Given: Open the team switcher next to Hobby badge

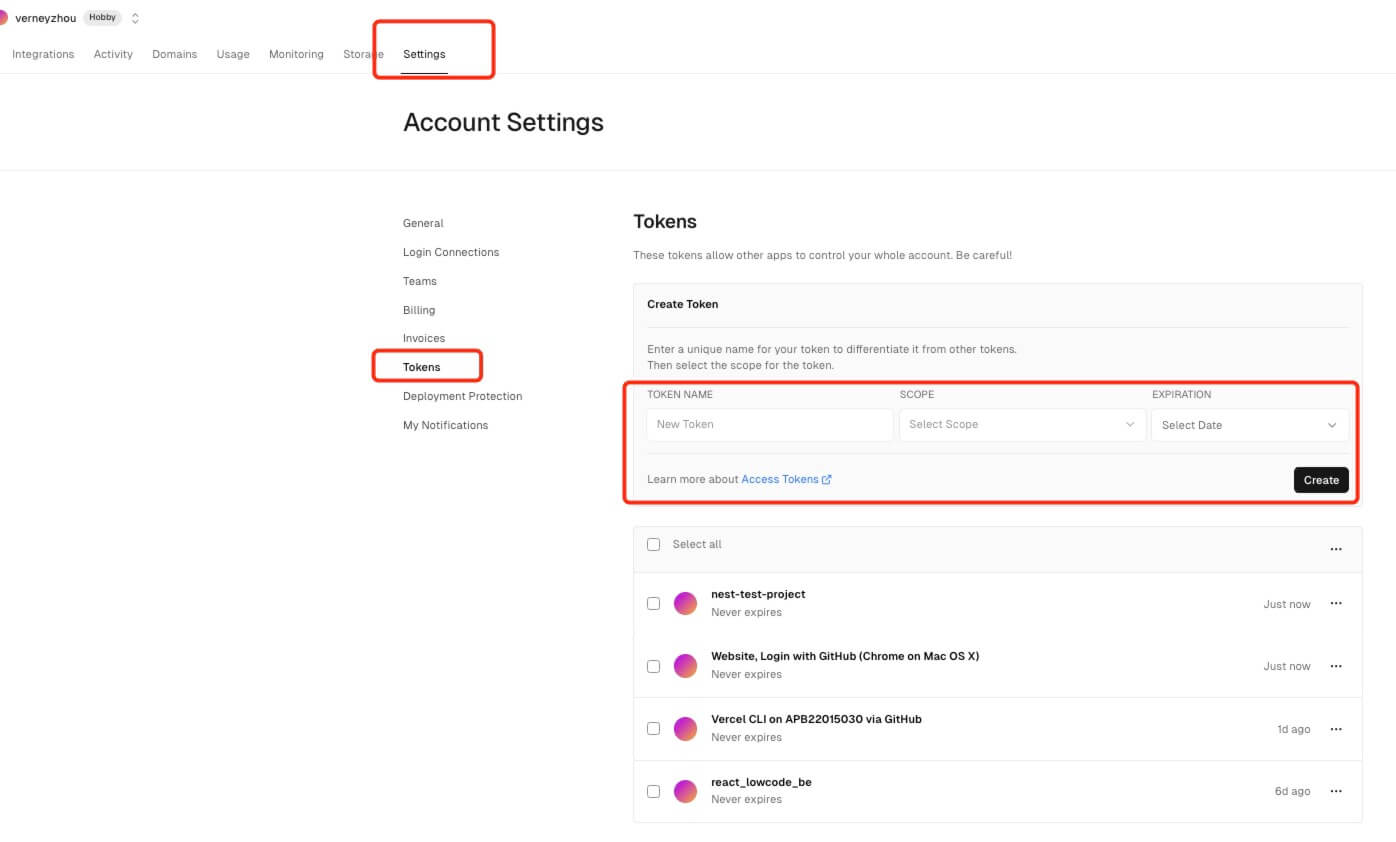Looking at the screenshot, I should click(136, 18).
